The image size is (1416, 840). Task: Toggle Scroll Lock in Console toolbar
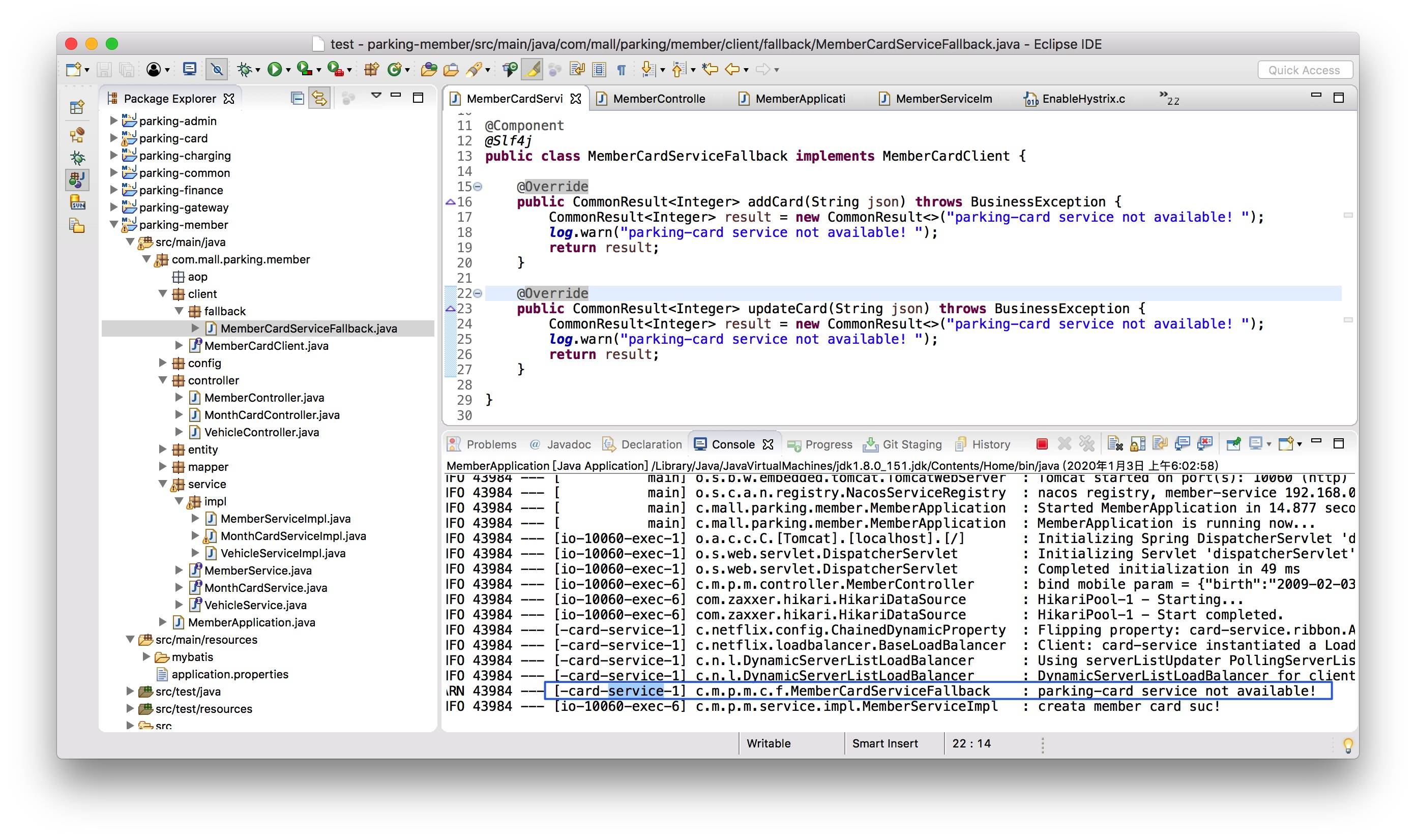tap(1137, 444)
